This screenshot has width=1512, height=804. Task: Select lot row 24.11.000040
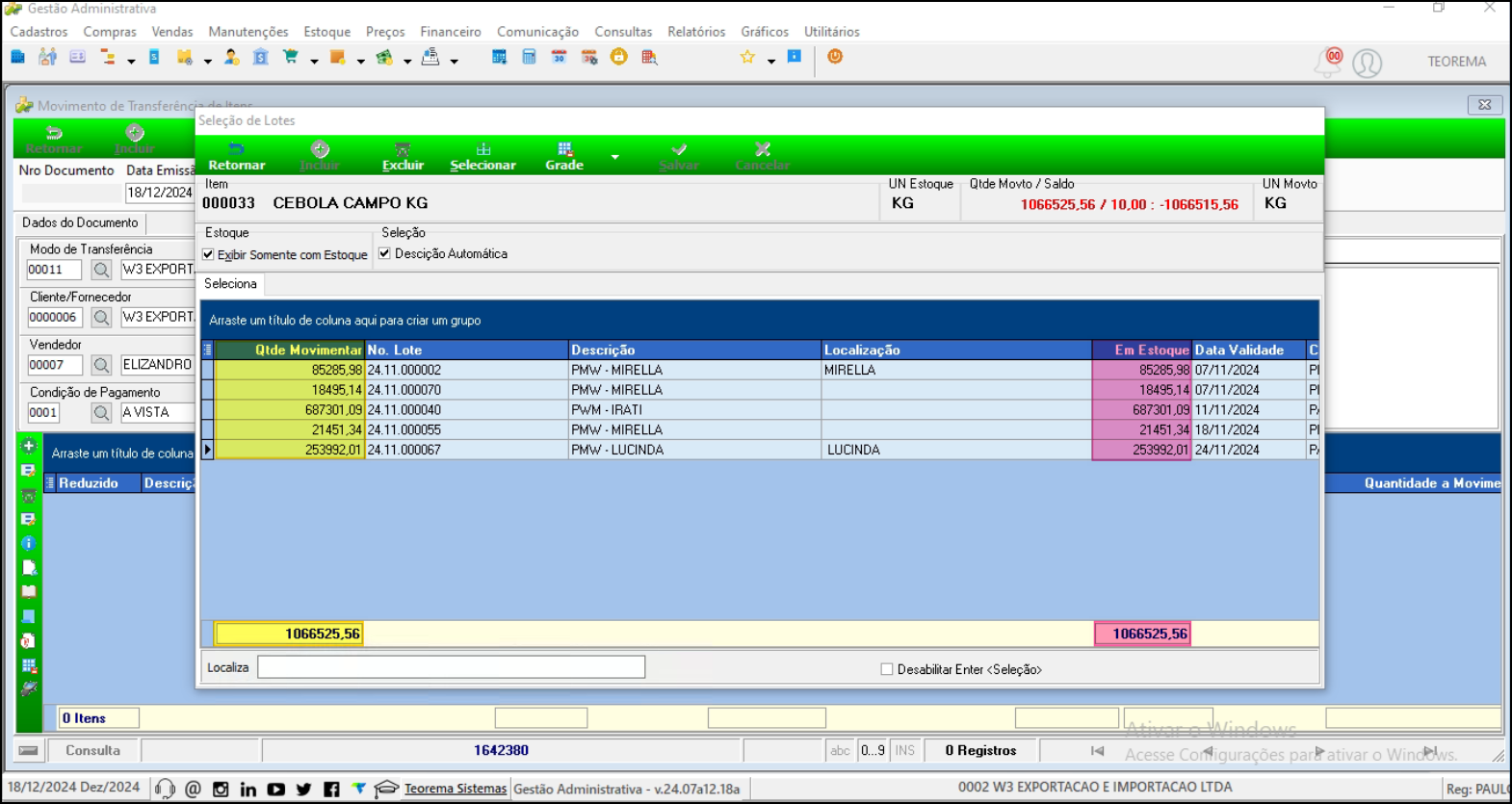pyautogui.click(x=760, y=410)
